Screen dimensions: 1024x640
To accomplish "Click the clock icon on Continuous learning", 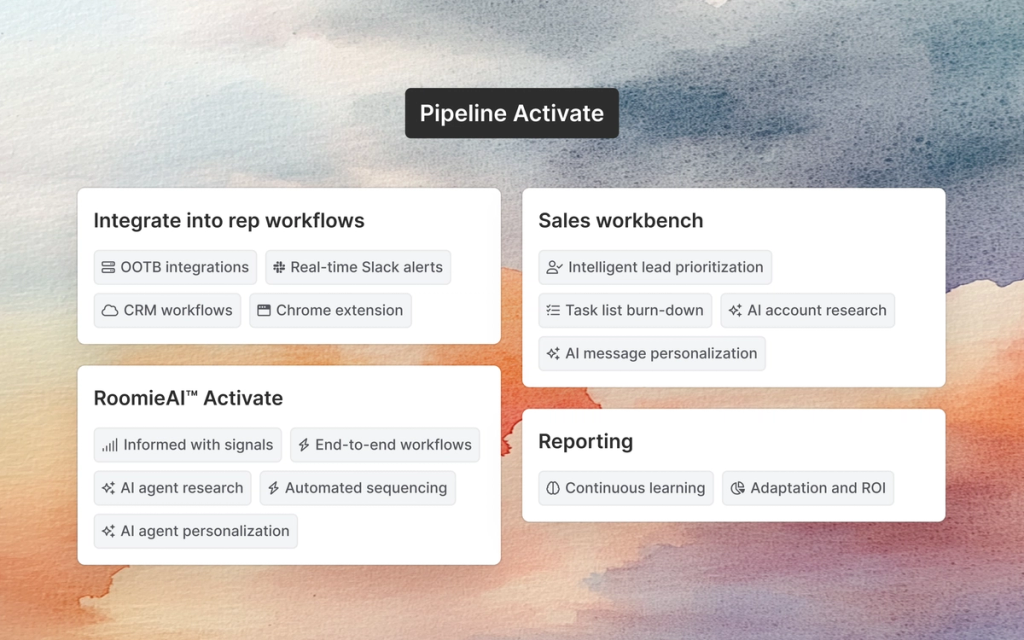I will (x=552, y=488).
